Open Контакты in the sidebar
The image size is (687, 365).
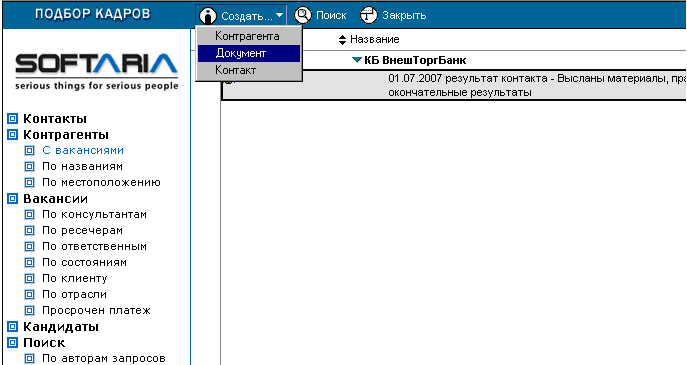[55, 119]
